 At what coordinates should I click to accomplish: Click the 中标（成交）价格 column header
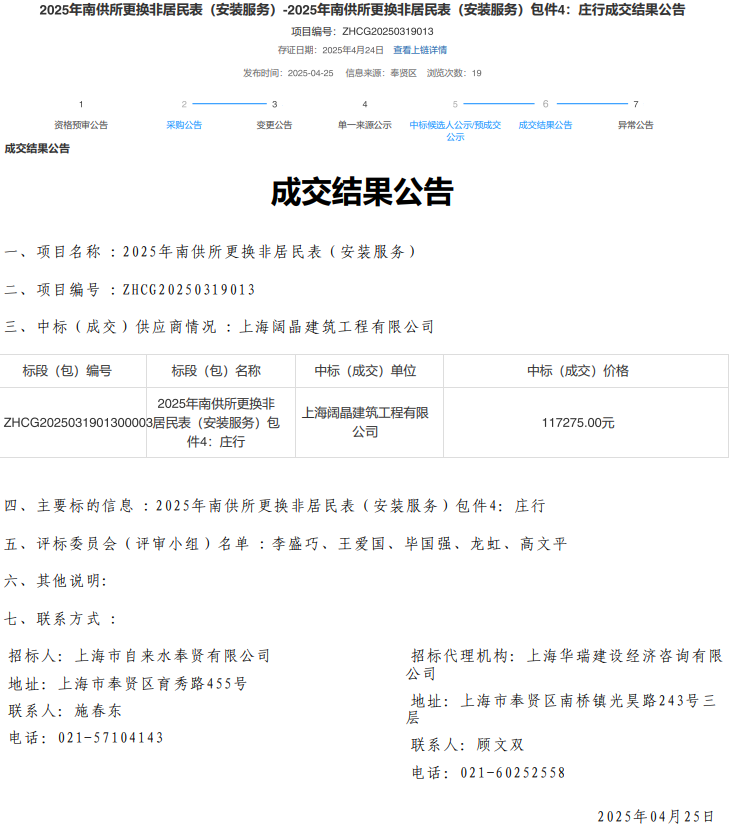pyautogui.click(x=578, y=371)
